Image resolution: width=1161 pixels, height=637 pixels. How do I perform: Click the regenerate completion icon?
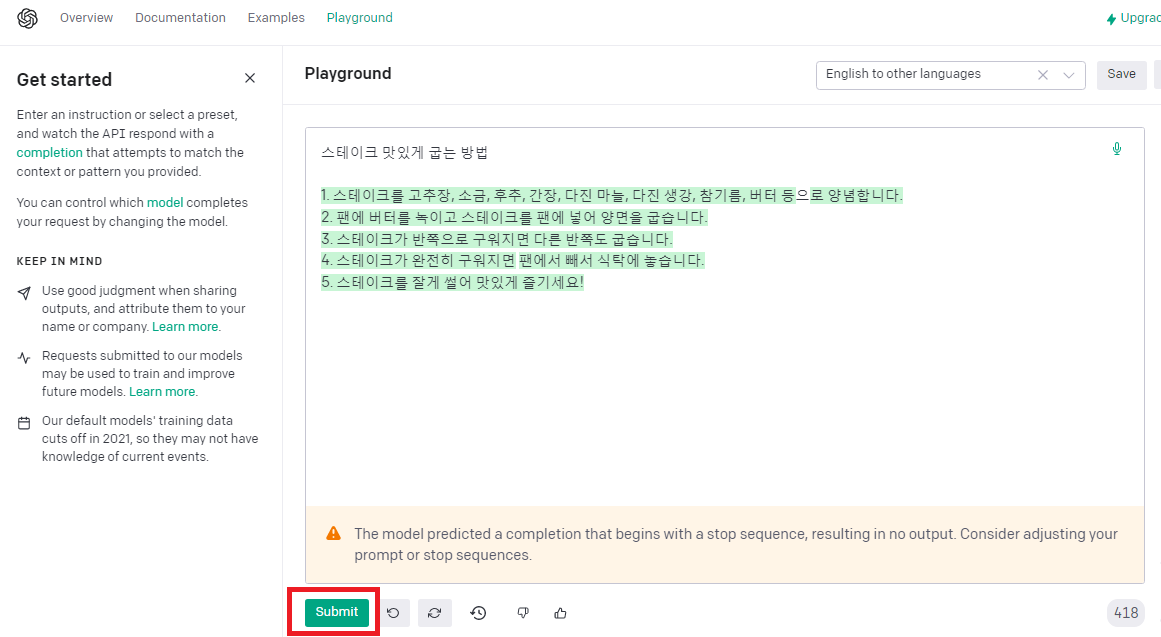(435, 612)
